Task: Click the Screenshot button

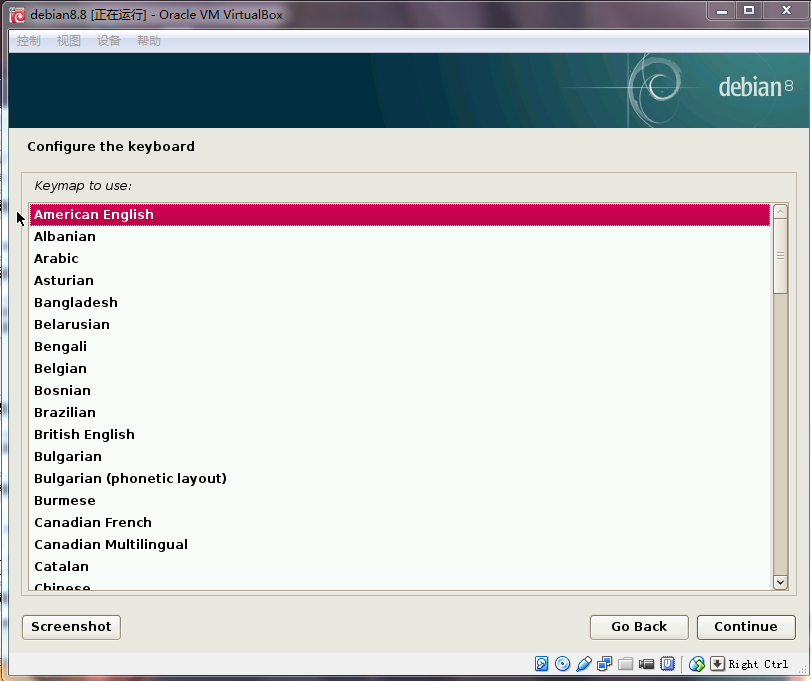Action: (x=71, y=627)
